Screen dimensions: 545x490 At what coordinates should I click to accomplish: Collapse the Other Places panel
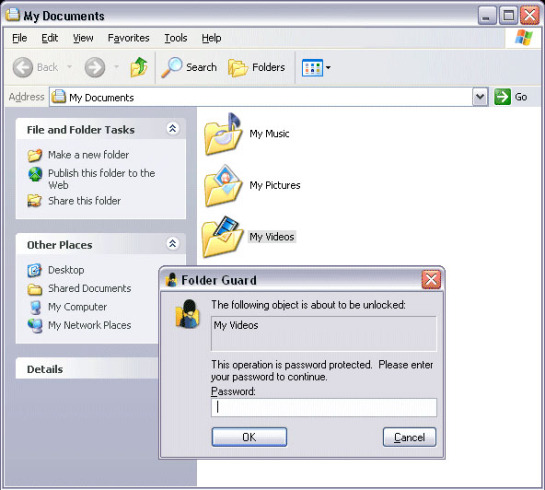[172, 244]
